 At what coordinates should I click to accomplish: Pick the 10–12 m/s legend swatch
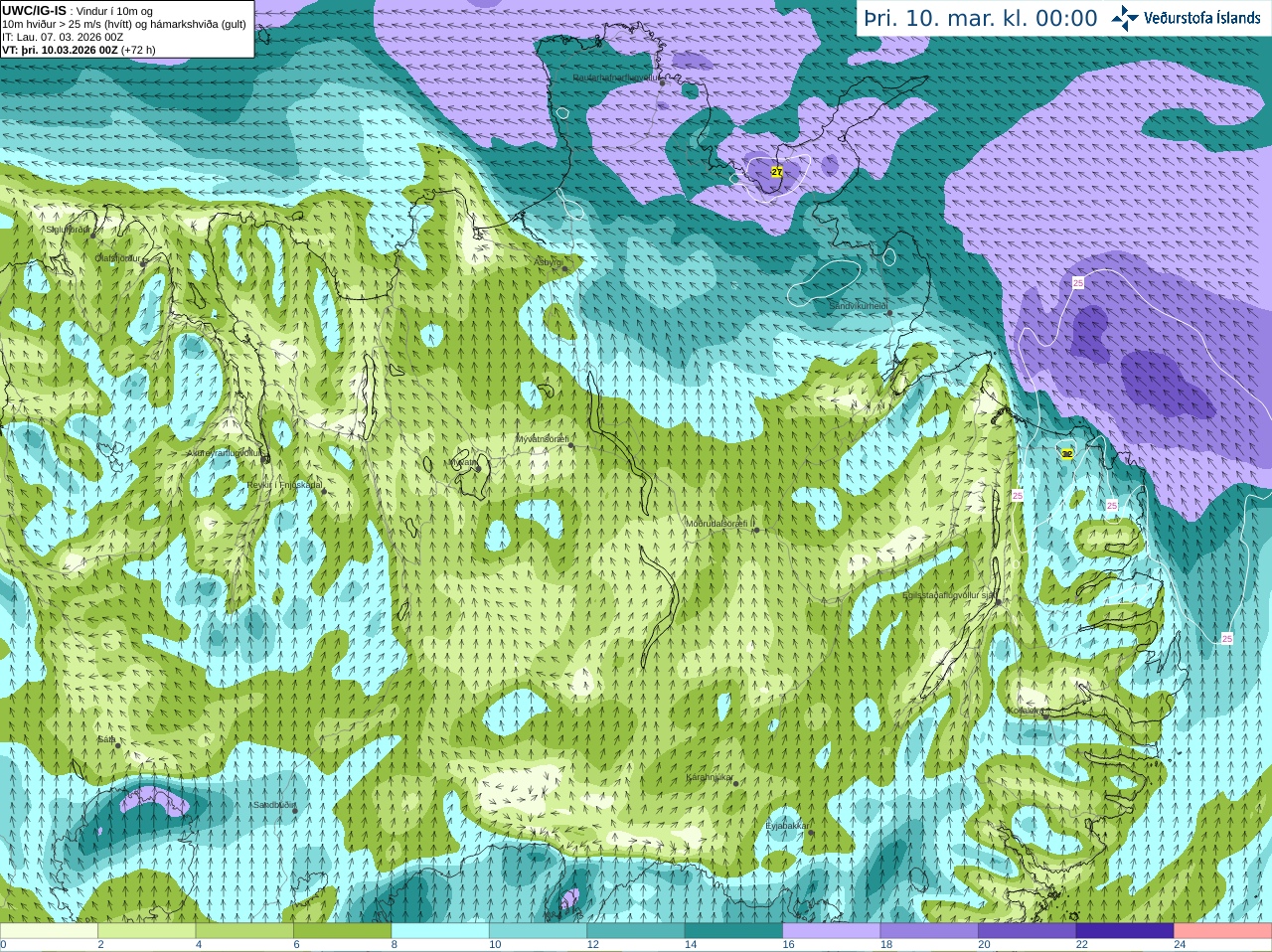pos(539,931)
